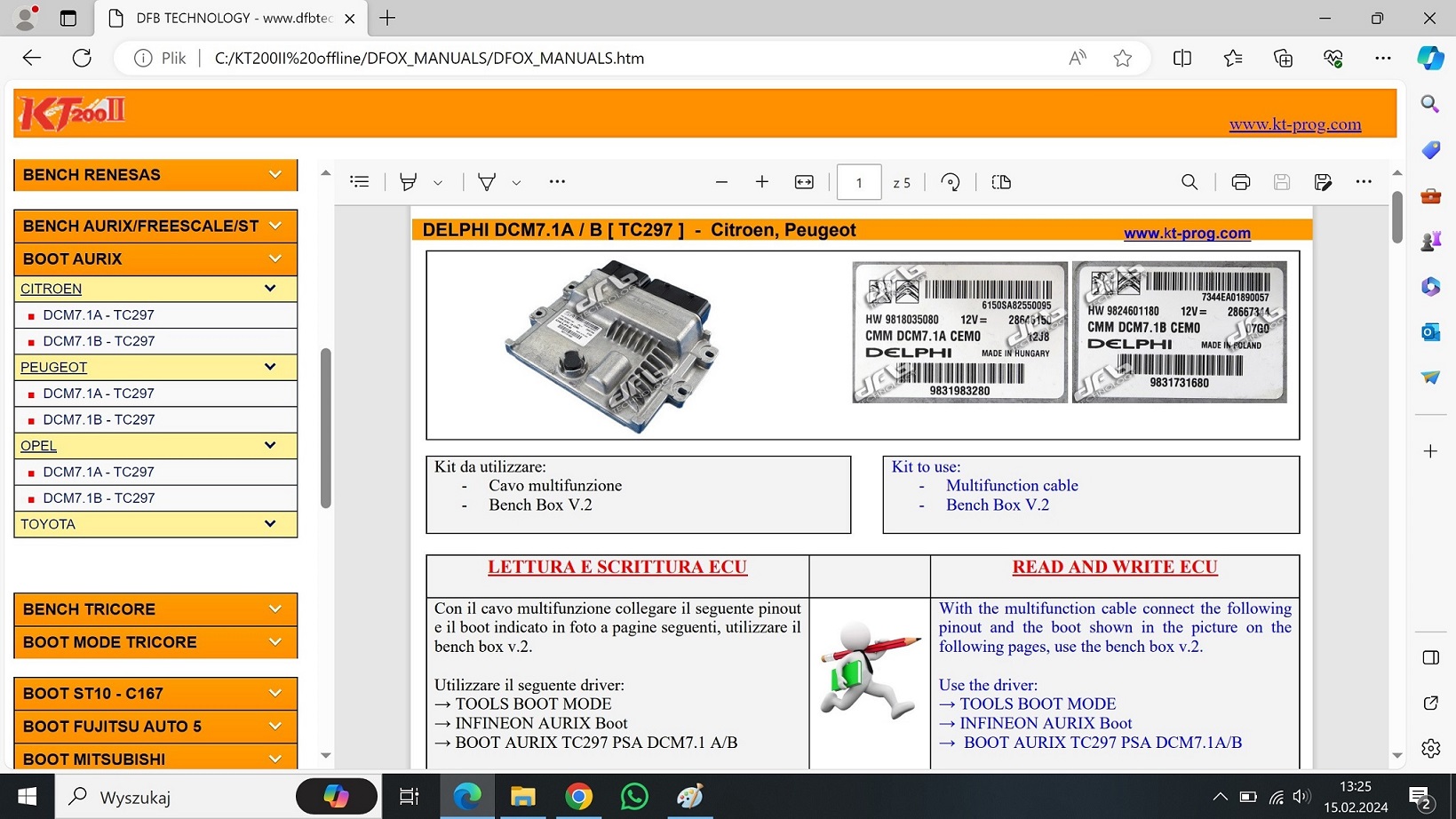Open the PDF search magnifier icon
This screenshot has width=1456, height=819.
1189,182
